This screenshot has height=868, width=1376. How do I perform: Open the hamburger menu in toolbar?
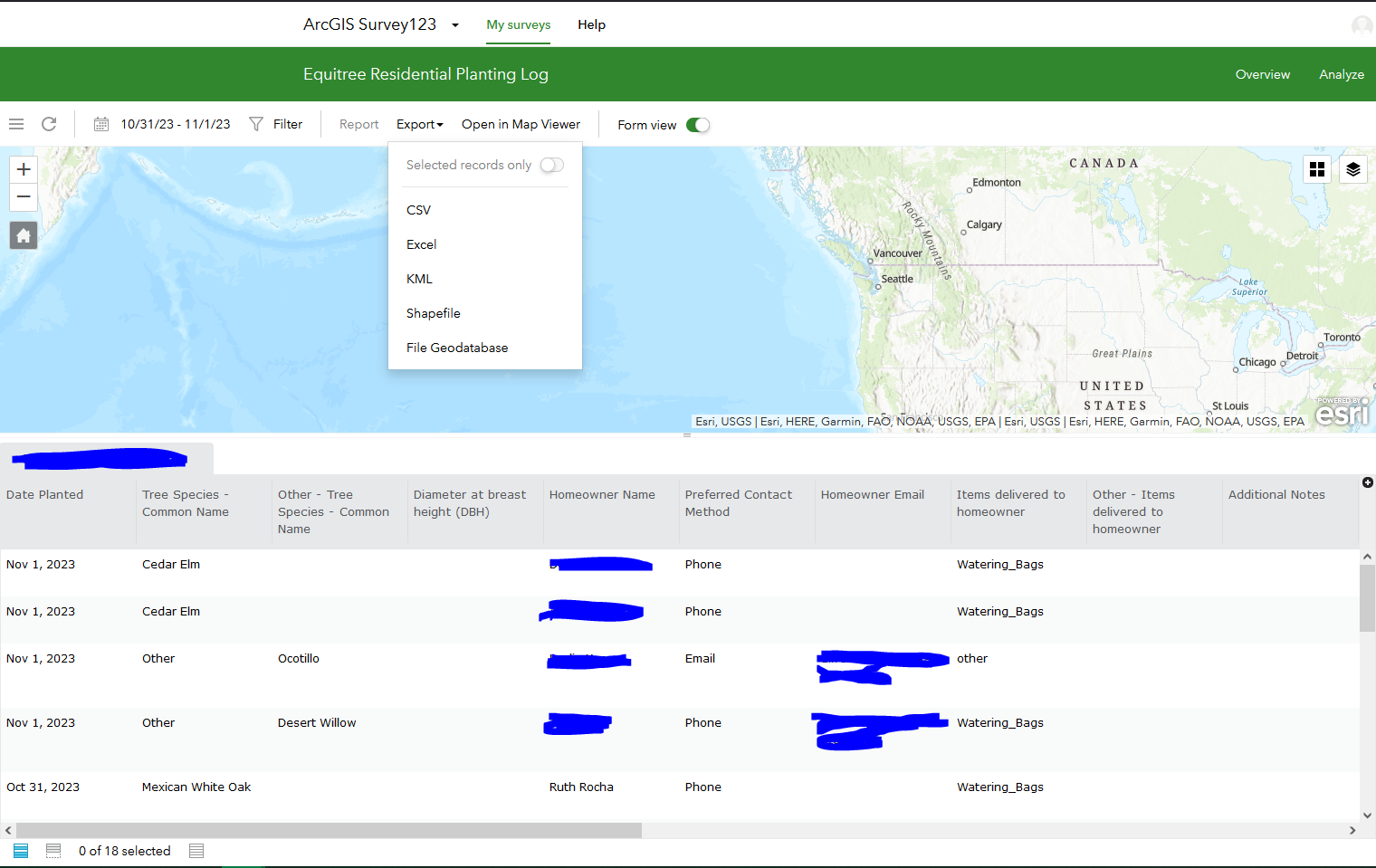click(x=16, y=124)
